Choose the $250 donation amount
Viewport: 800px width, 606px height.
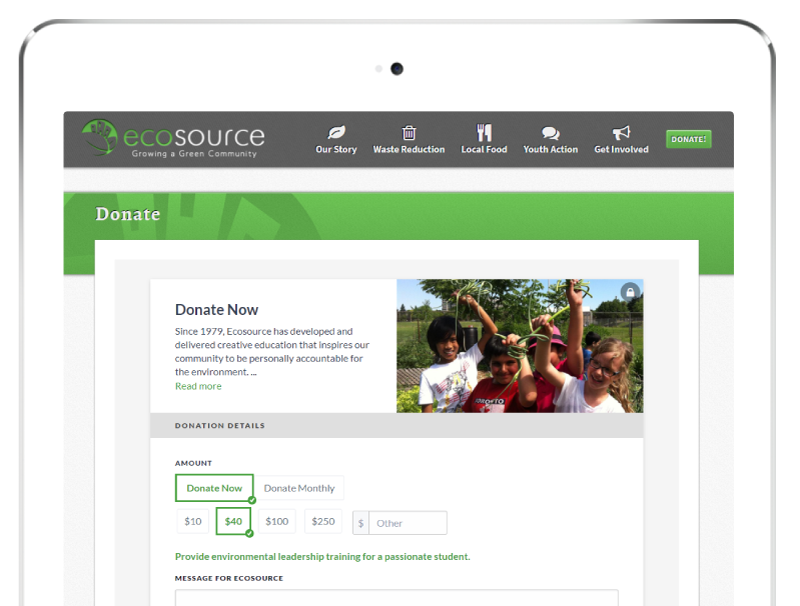pyautogui.click(x=323, y=522)
